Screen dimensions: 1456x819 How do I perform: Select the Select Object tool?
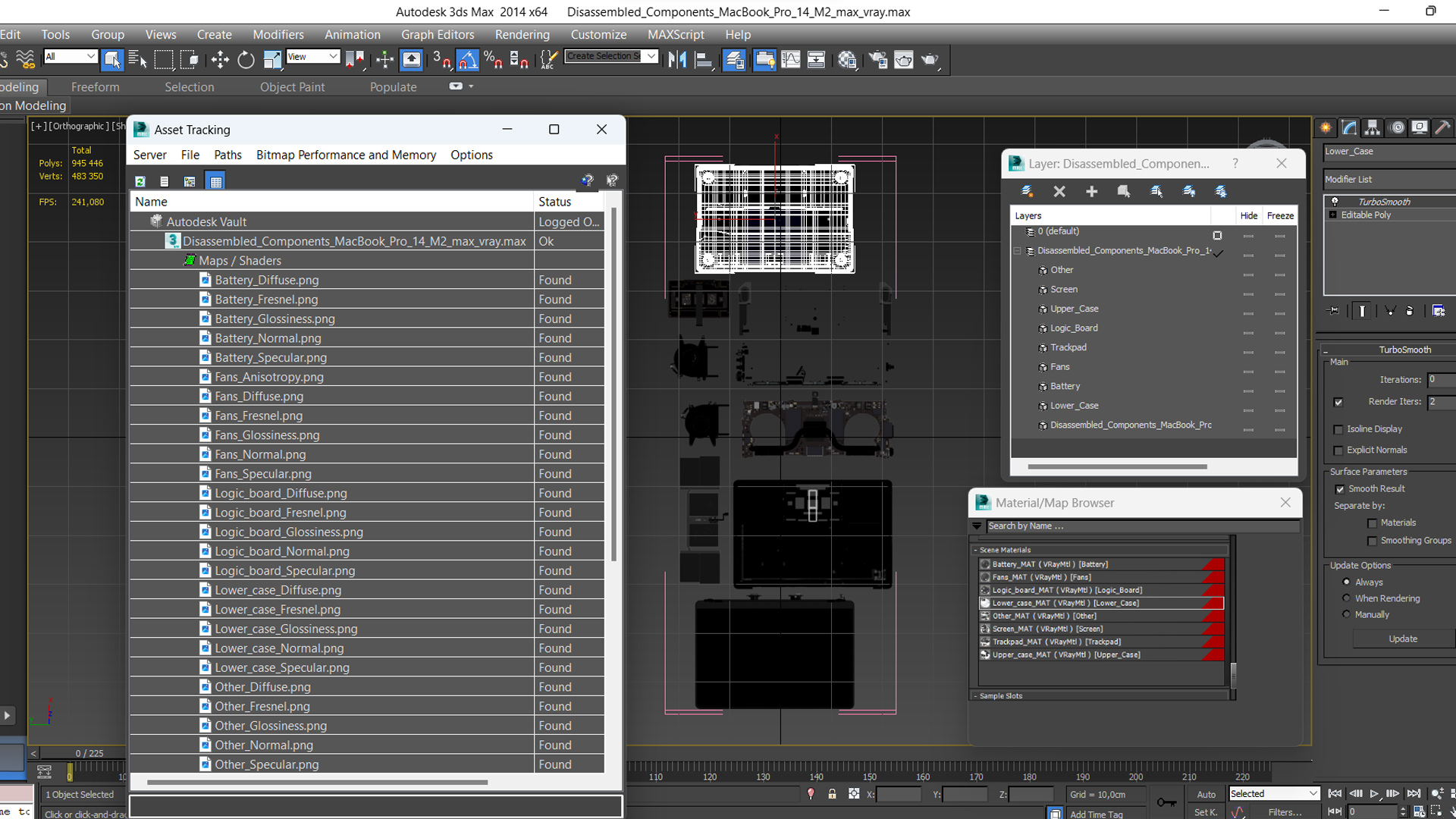tap(112, 59)
